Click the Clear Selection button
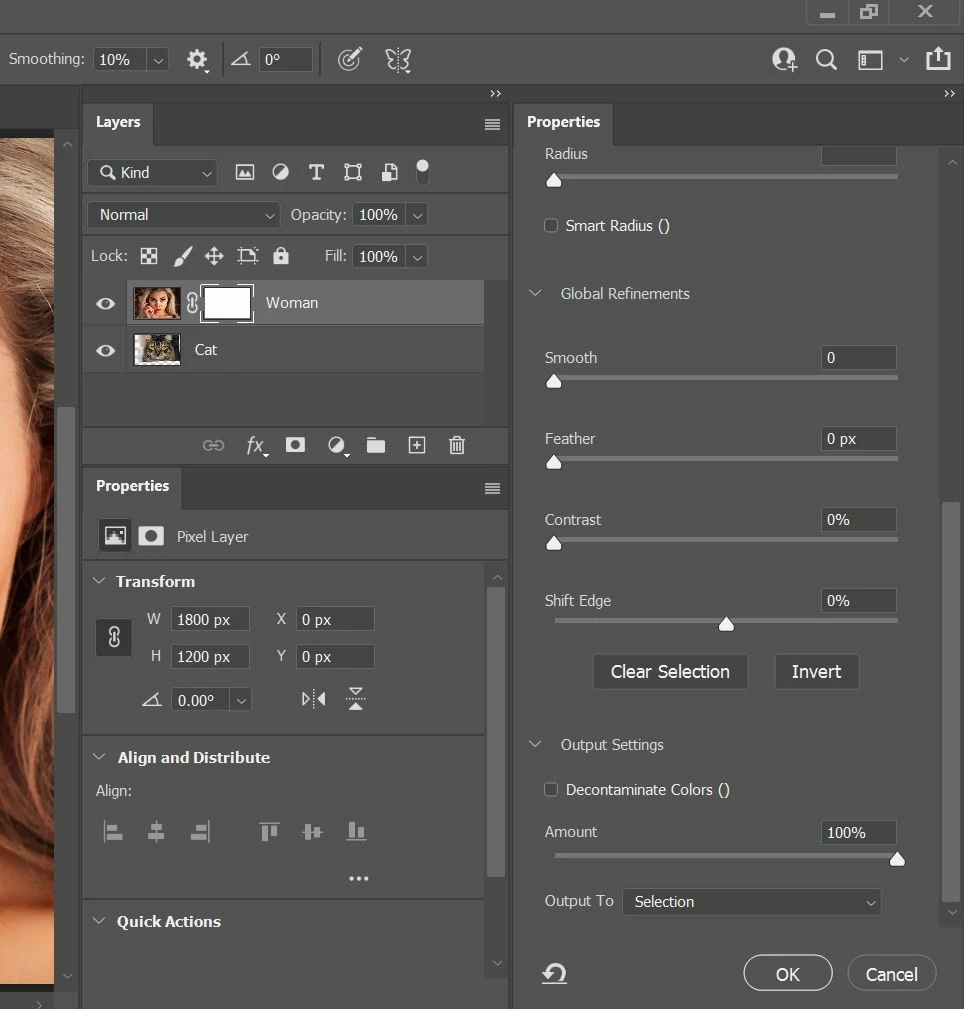Viewport: 964px width, 1009px height. [670, 672]
